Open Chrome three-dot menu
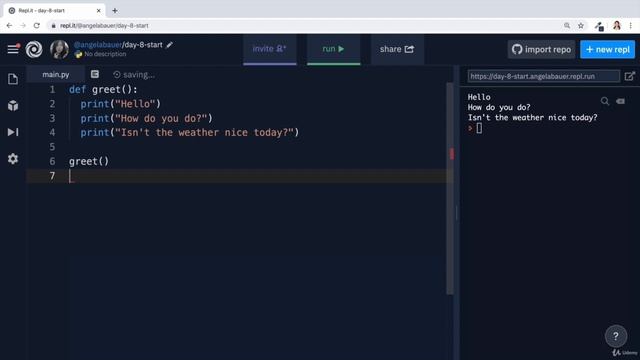The height and width of the screenshot is (360, 640). click(x=631, y=26)
